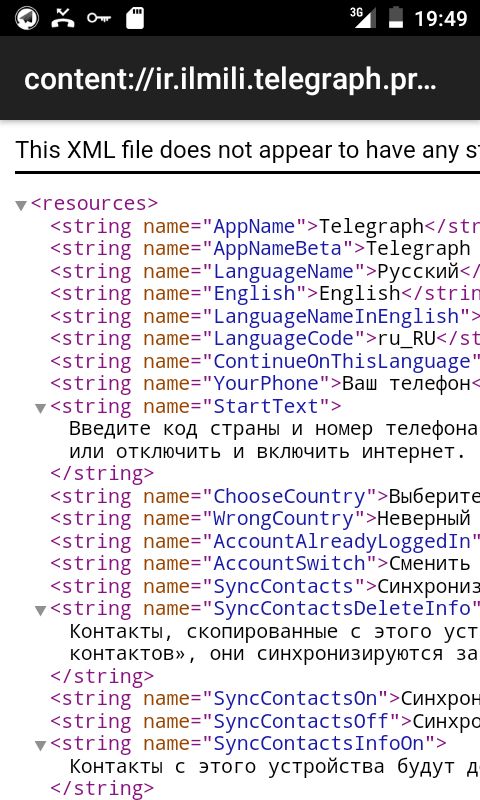The width and height of the screenshot is (480, 800).
Task: Select the line 'или отключить и включить интернет.'
Action: pyautogui.click(x=267, y=452)
